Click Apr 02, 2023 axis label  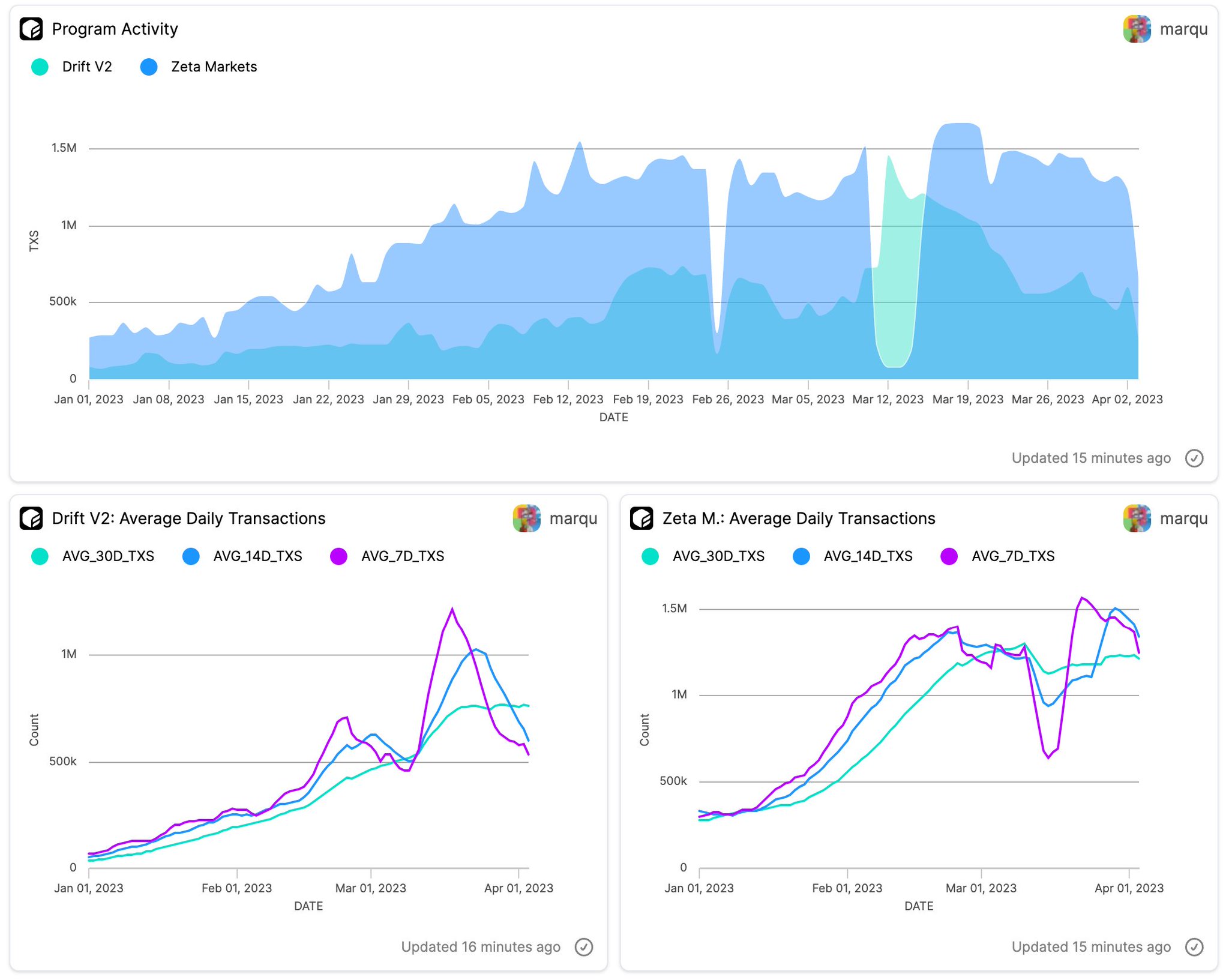[x=1127, y=400]
